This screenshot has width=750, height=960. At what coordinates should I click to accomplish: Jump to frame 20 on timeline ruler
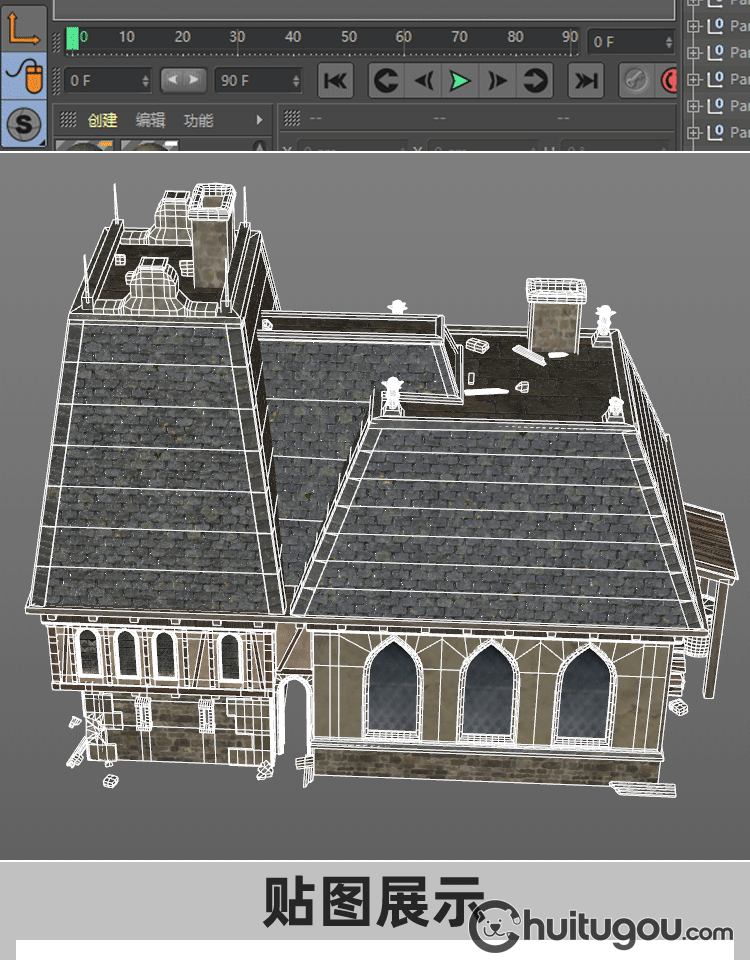point(182,37)
